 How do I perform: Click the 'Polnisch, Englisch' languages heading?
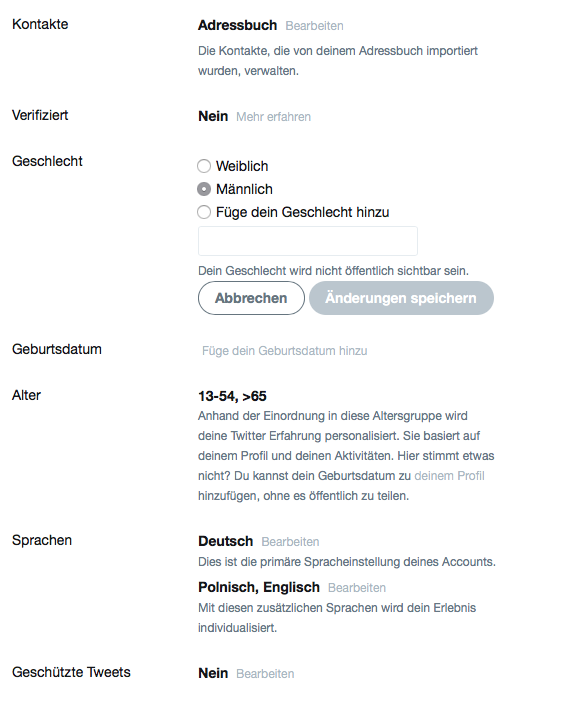coord(259,587)
